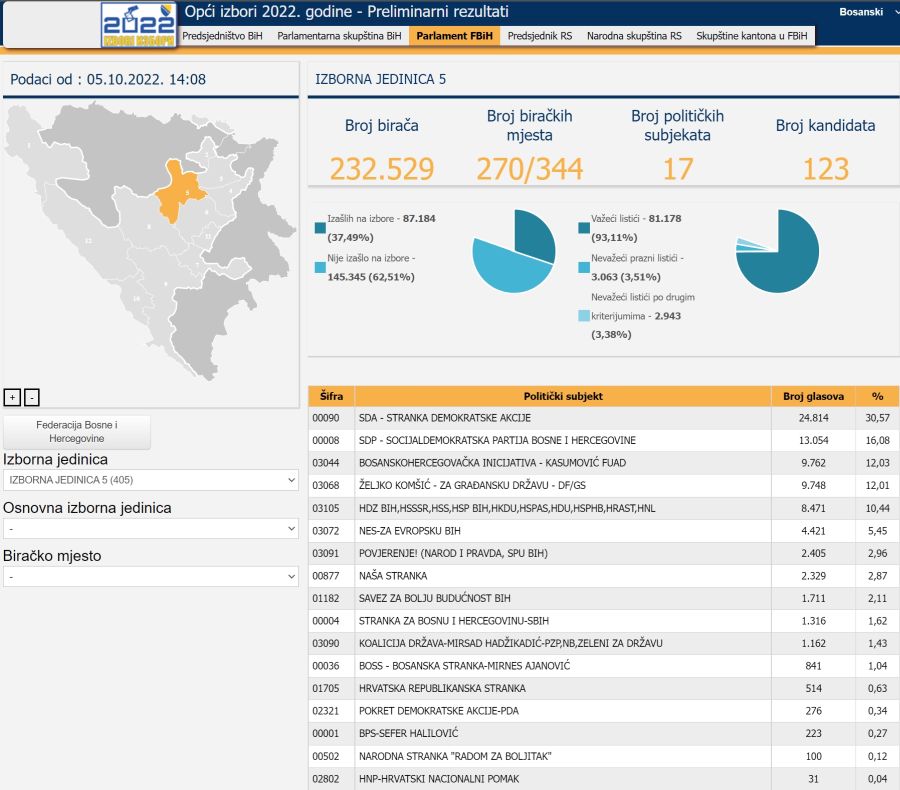Click the Politički subjekt column header

tap(563, 396)
